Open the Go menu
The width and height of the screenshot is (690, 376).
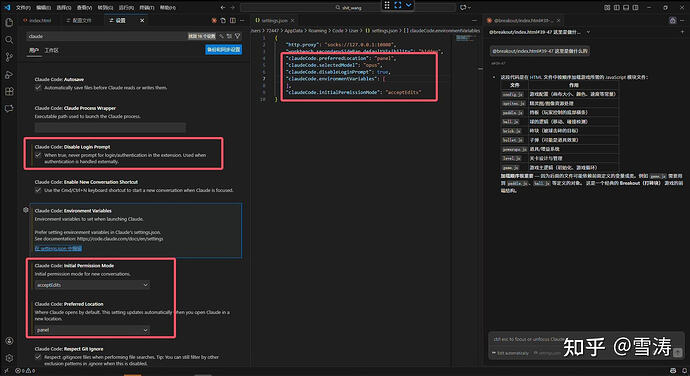click(x=105, y=7)
